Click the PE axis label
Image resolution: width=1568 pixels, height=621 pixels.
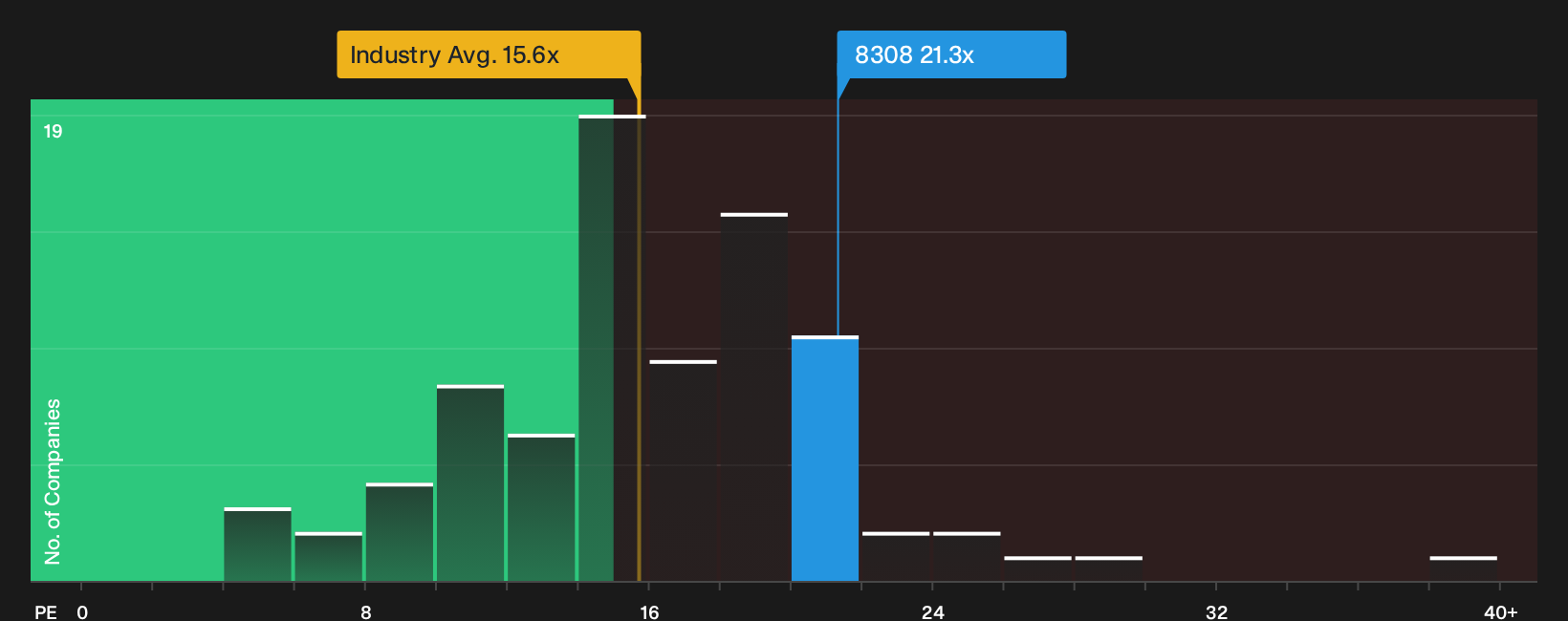tap(46, 611)
